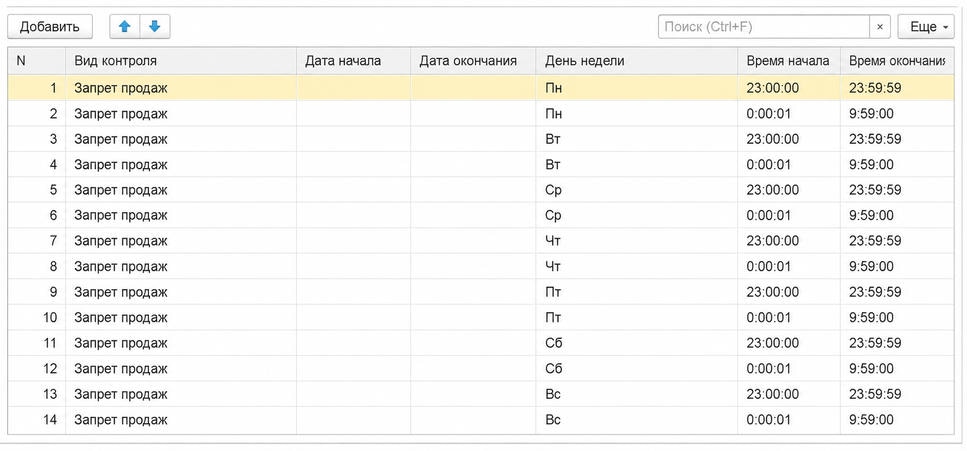Click end time 9:59:00 in row 14
This screenshot has height=451, width=967.
tap(897, 420)
